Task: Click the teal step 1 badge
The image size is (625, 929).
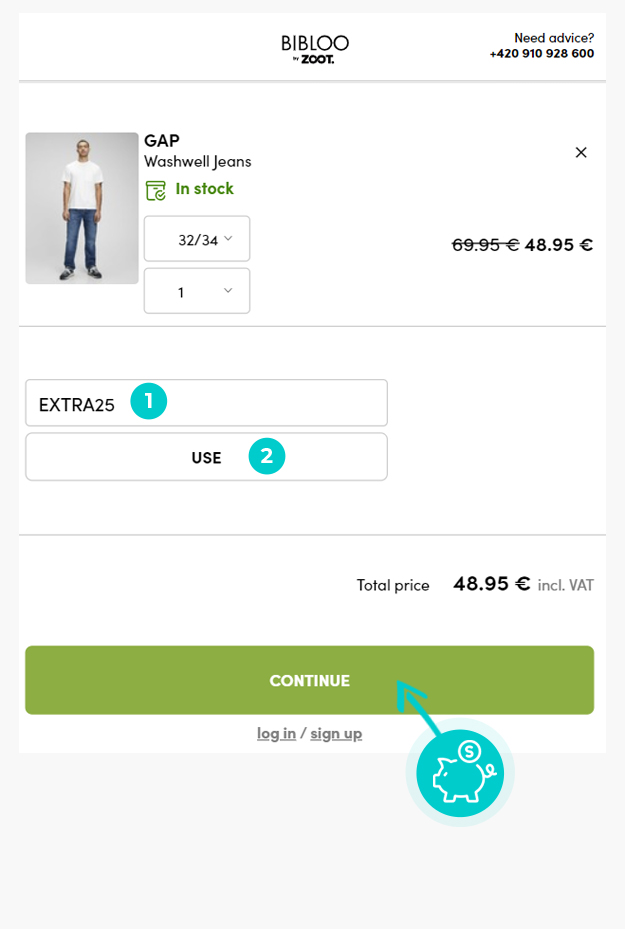Action: click(x=149, y=402)
